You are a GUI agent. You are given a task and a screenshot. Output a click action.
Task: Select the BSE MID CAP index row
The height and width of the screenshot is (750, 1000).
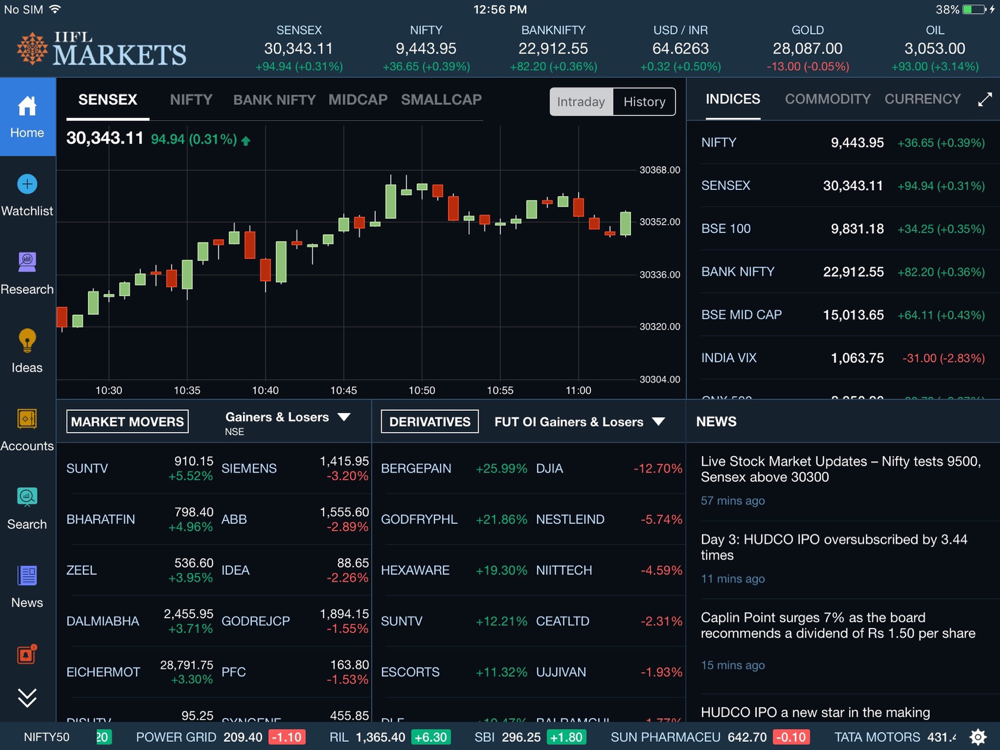[843, 315]
